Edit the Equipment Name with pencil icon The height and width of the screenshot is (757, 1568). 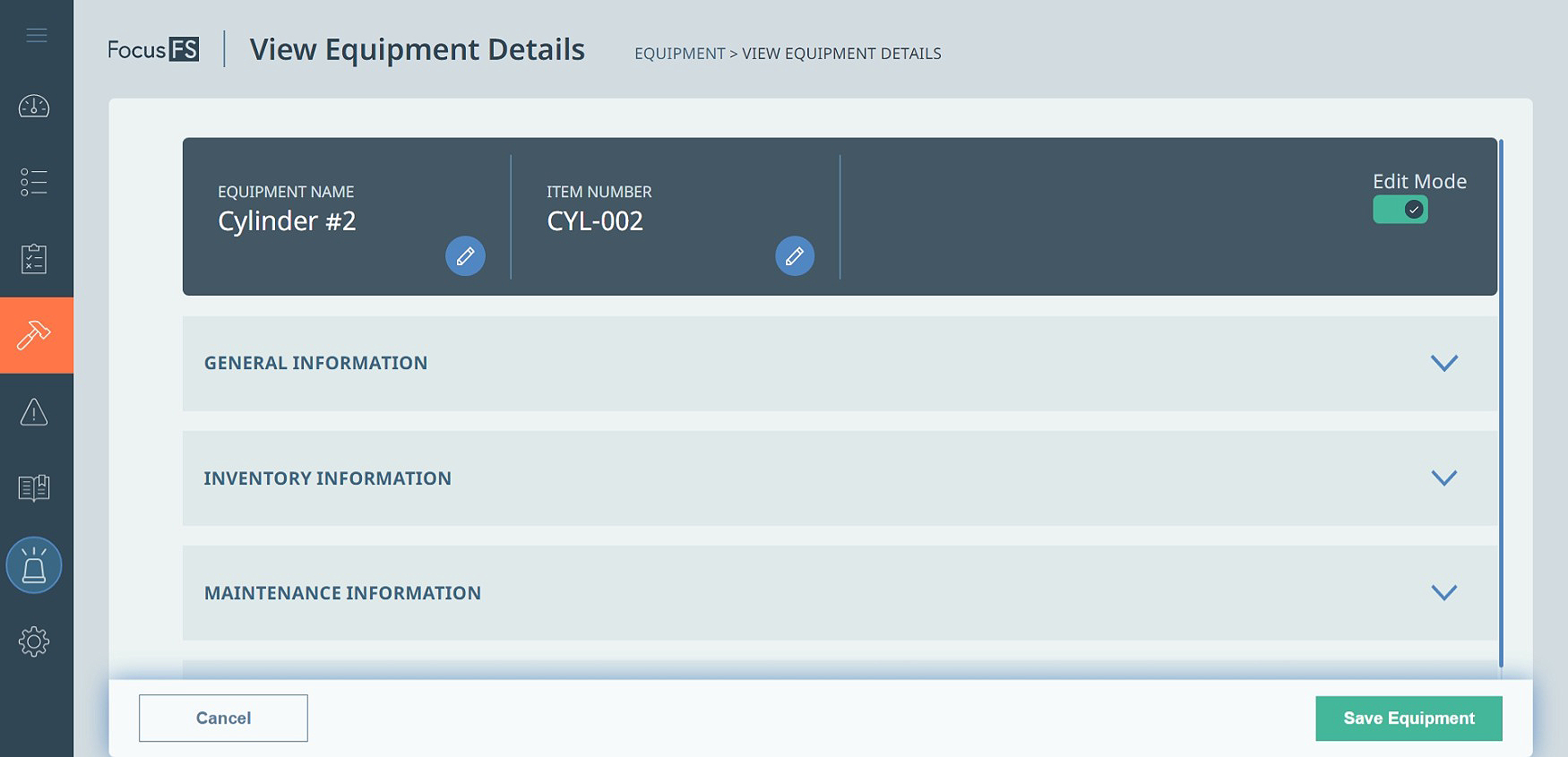tap(465, 256)
